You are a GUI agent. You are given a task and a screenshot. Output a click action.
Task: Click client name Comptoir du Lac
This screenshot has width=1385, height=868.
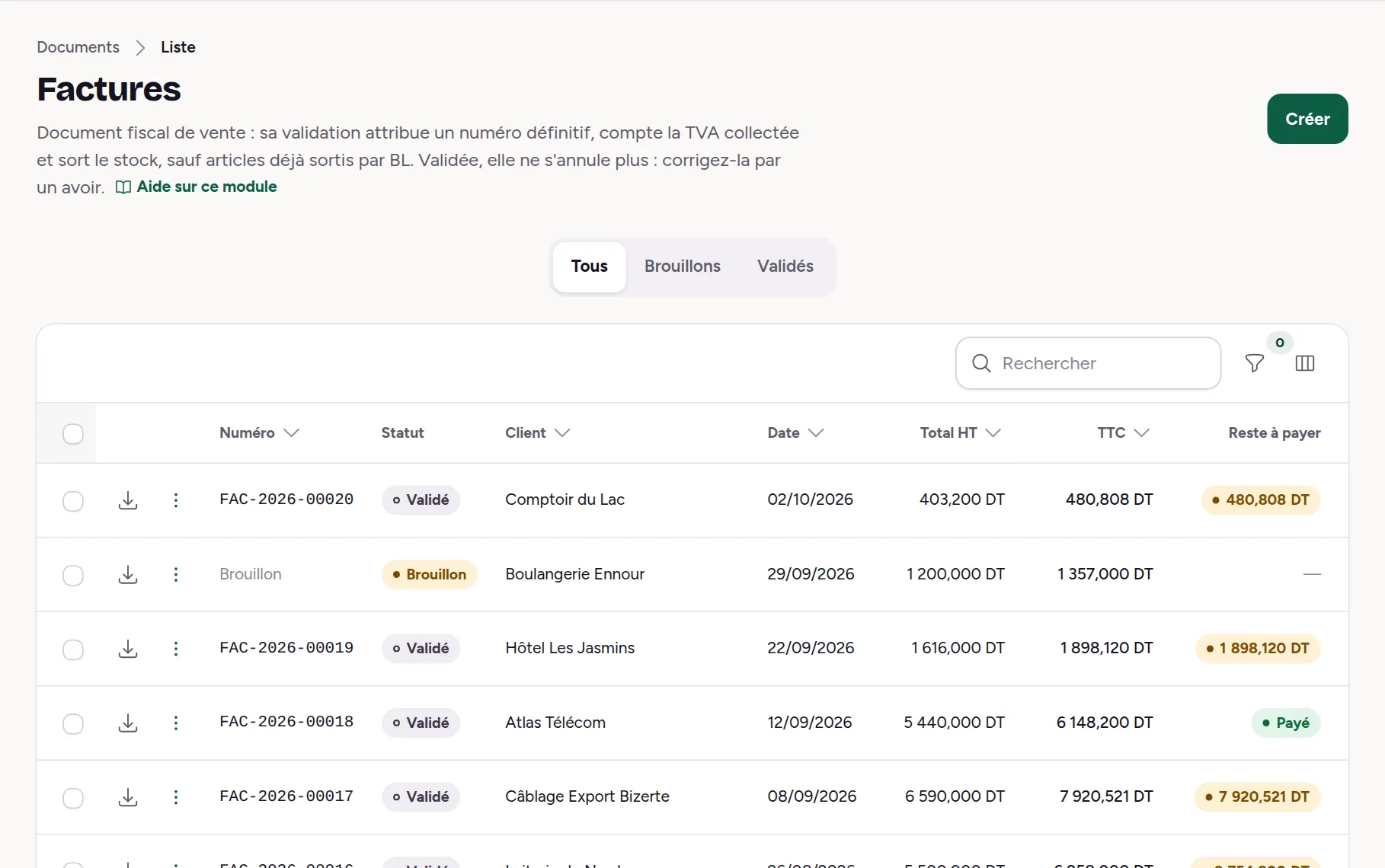(565, 499)
